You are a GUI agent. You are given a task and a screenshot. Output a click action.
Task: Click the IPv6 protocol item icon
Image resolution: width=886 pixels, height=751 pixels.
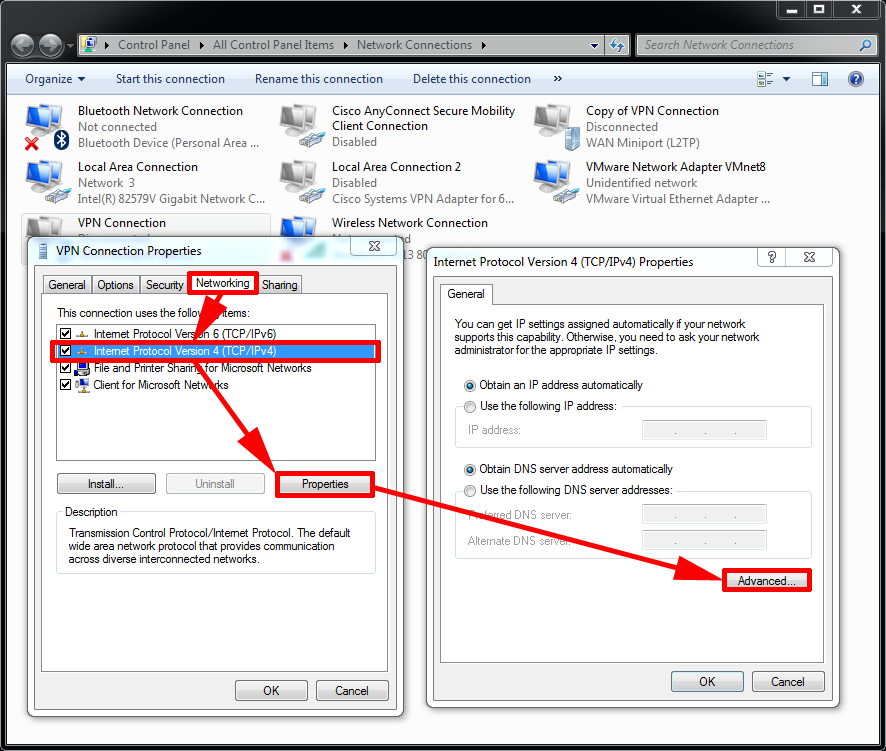pyautogui.click(x=82, y=334)
